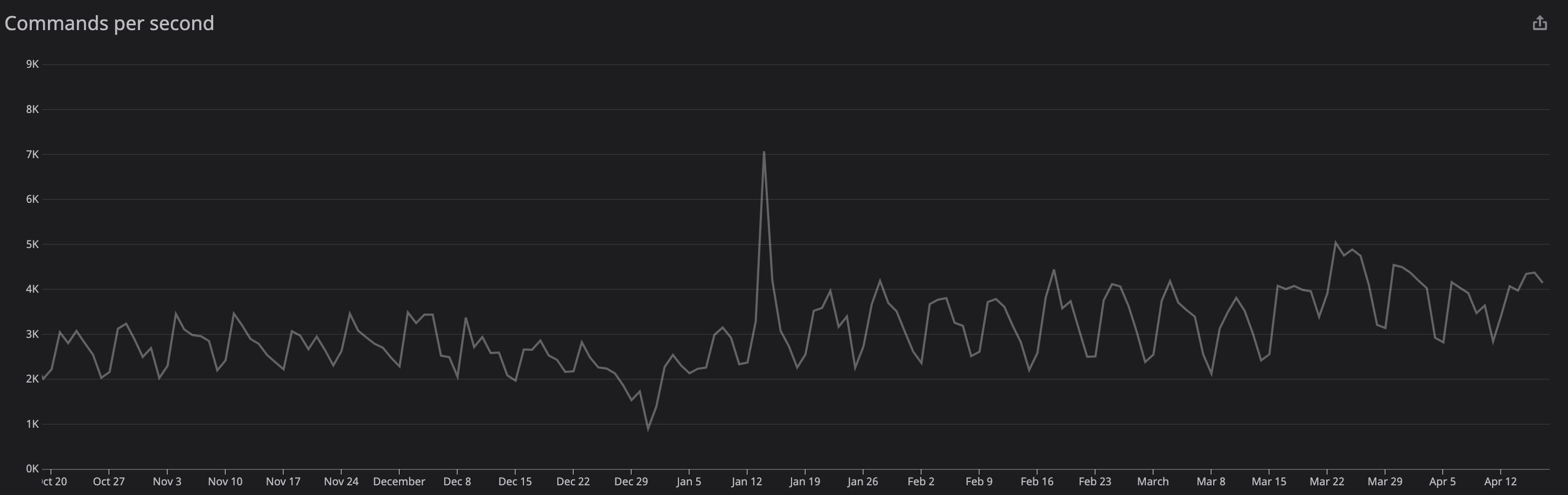Viewport: 1568px width, 495px height.
Task: Select the '5K' y-axis label
Action: click(x=32, y=244)
